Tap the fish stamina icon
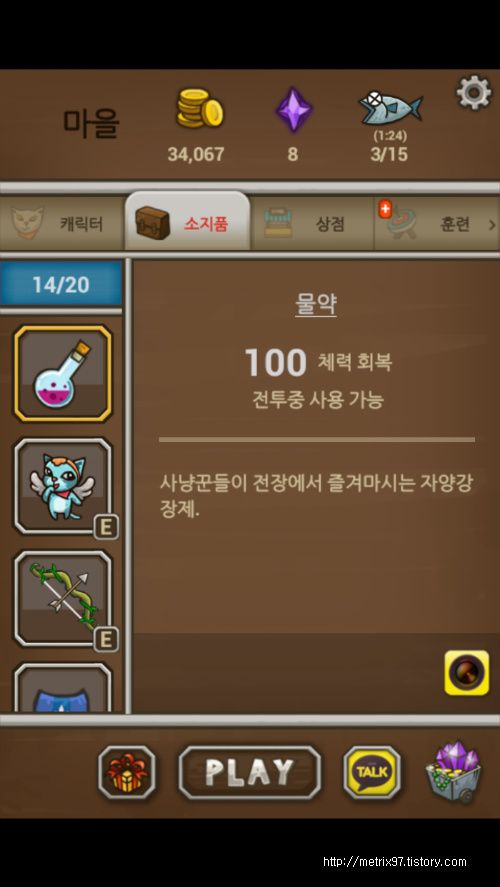 [390, 107]
